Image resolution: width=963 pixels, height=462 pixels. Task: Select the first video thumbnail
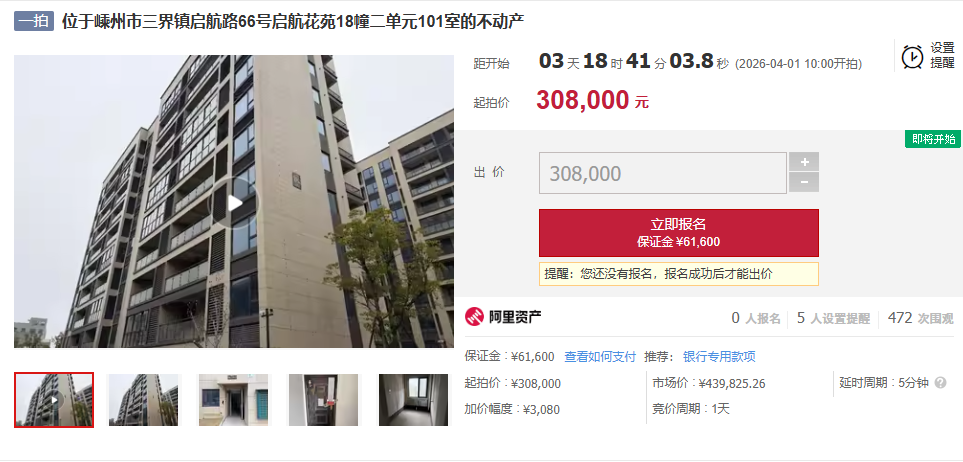click(54, 399)
